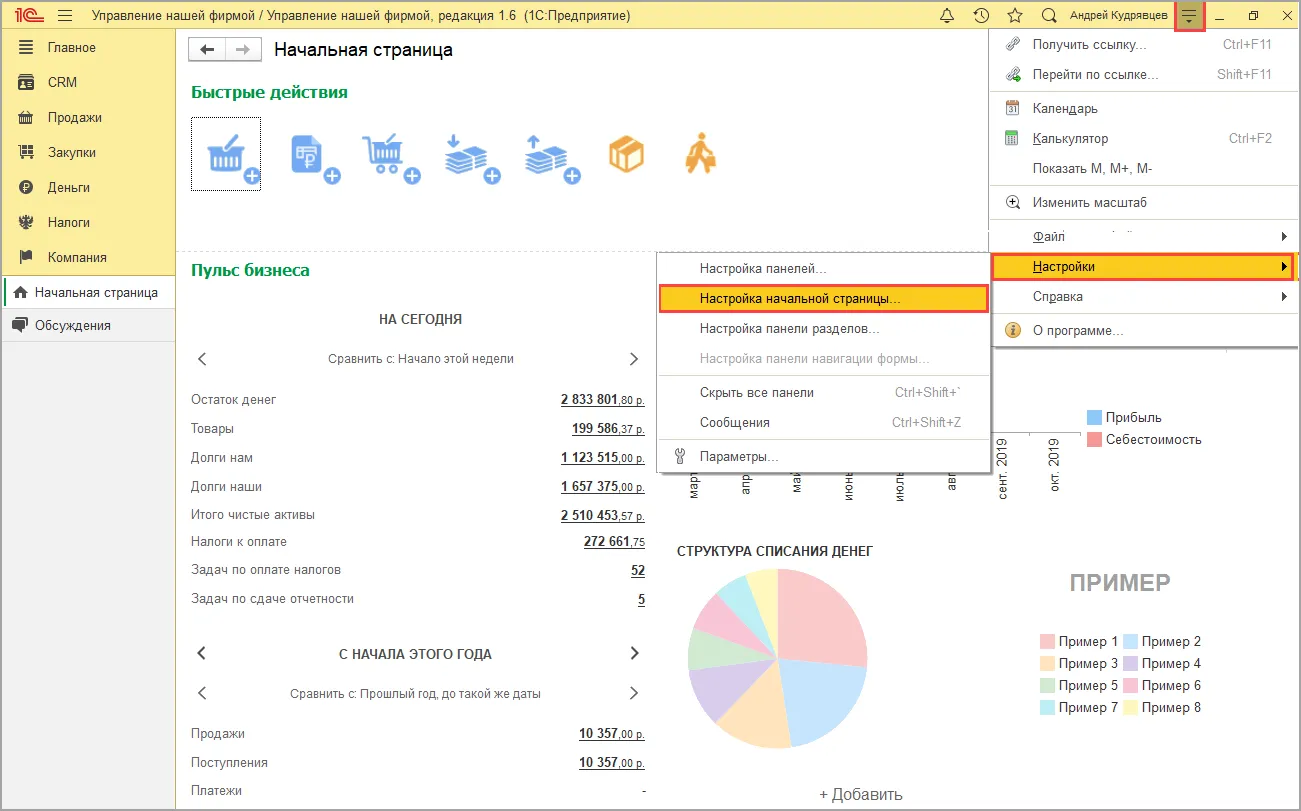1301x811 pixels.
Task: Previous comparison arrow left of Начало этой недели
Action: 202,358
